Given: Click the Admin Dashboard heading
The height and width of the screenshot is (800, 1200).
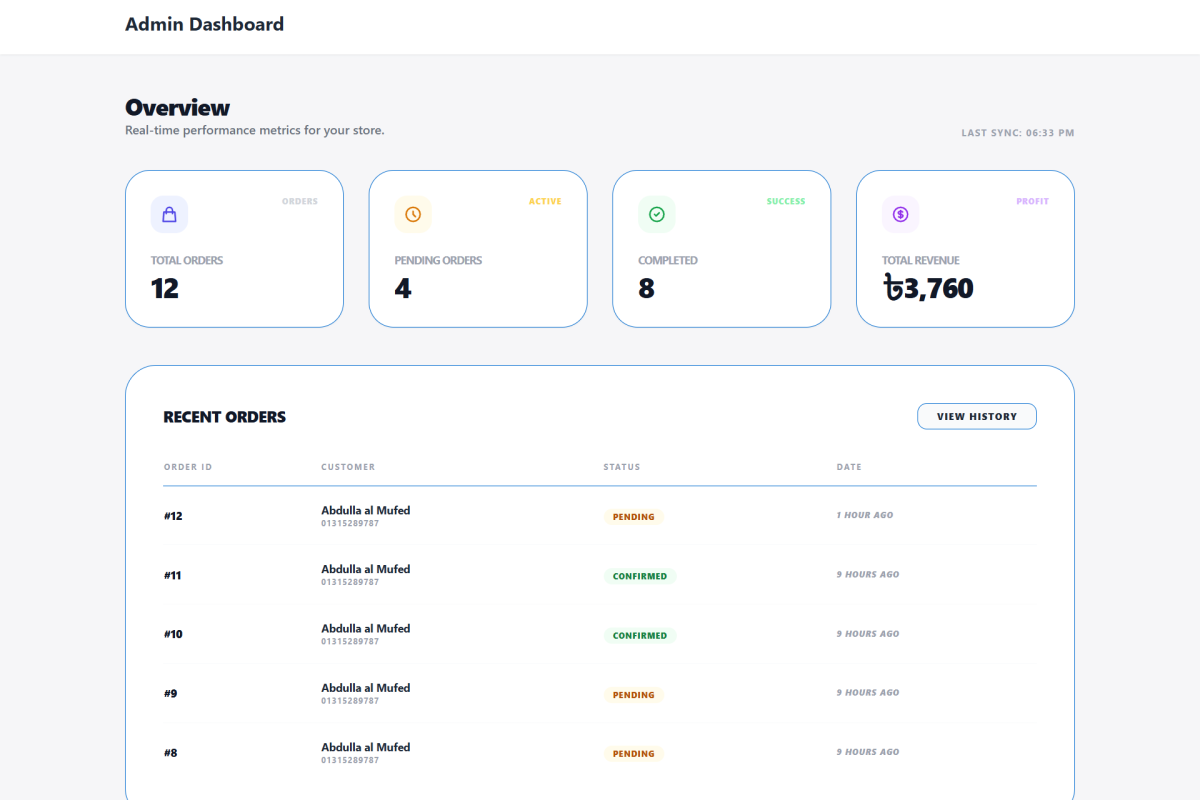Looking at the screenshot, I should 204,23.
